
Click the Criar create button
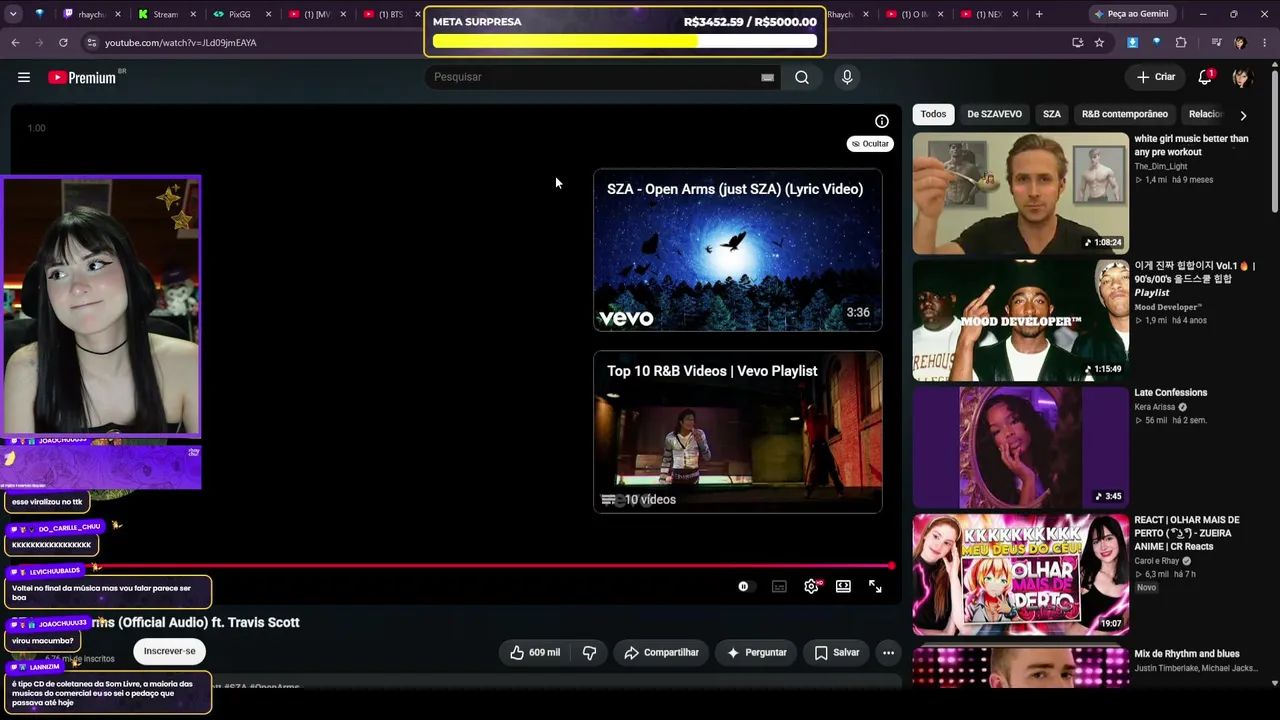pos(1156,77)
